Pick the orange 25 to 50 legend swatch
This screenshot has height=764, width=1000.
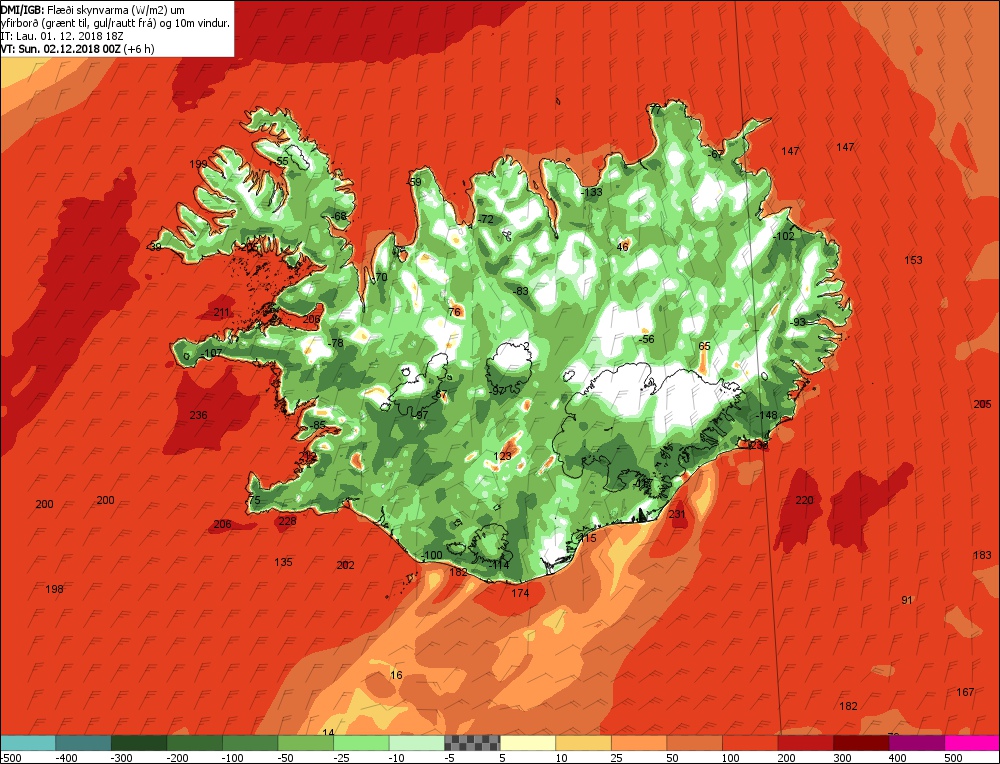640,743
